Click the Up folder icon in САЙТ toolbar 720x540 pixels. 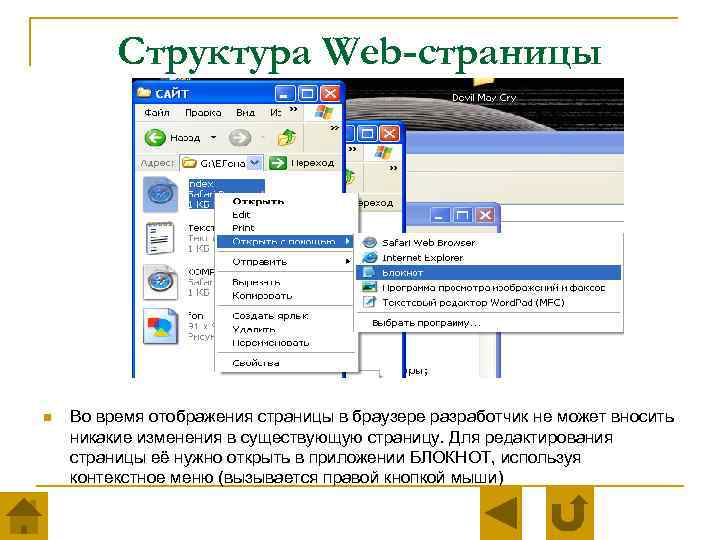click(x=287, y=137)
